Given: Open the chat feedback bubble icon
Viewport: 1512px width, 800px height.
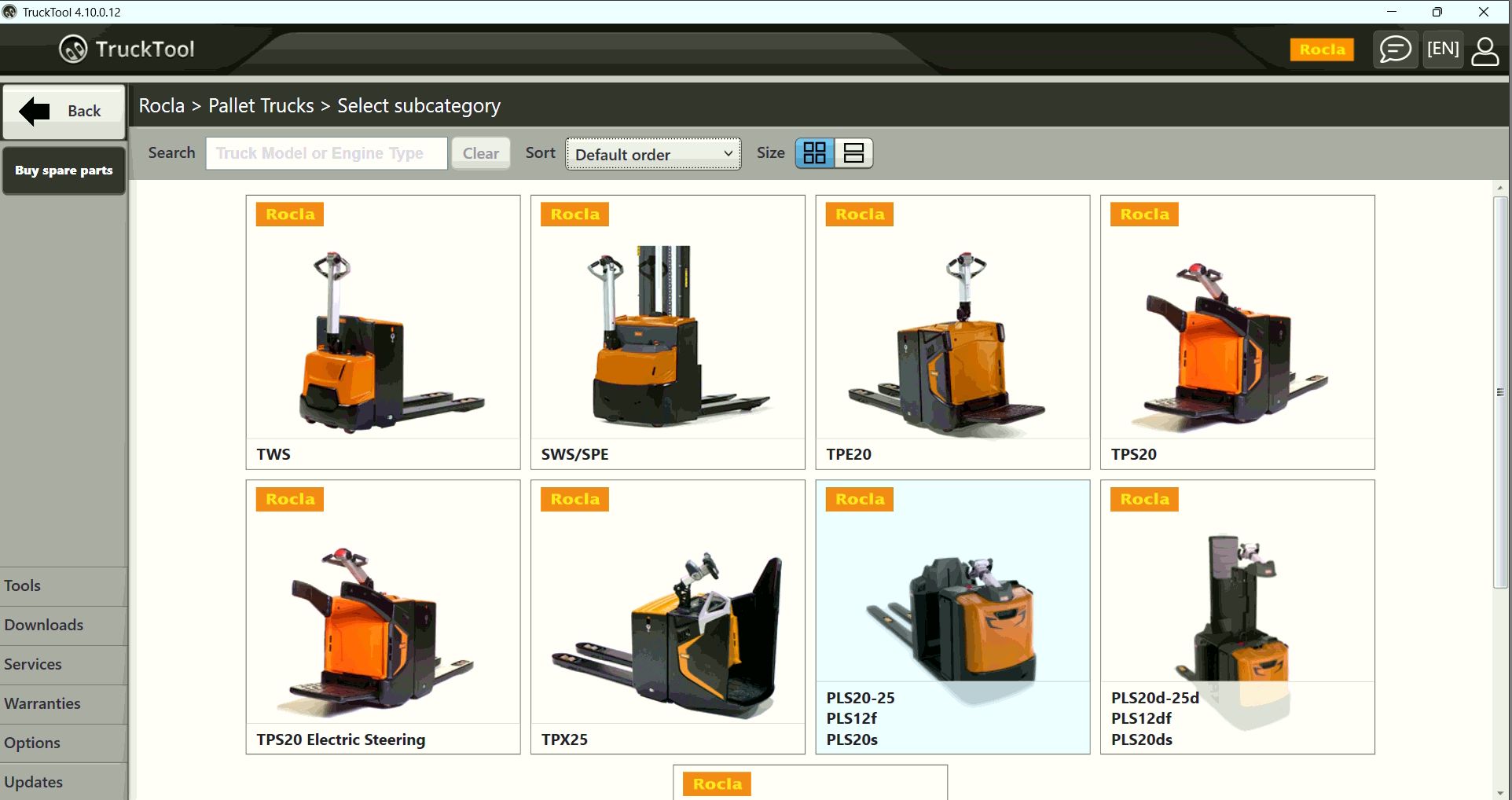Looking at the screenshot, I should tap(1395, 50).
